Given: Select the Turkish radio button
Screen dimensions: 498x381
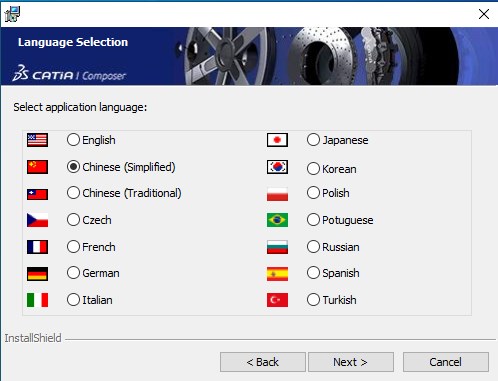Looking at the screenshot, I should point(313,300).
